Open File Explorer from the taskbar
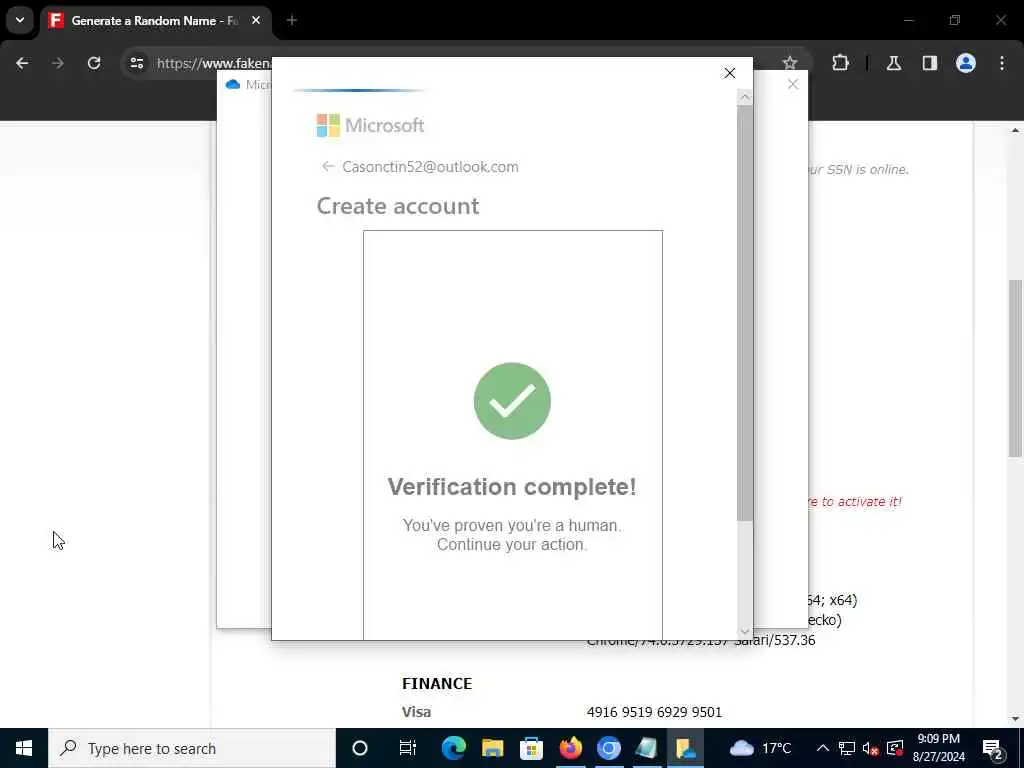This screenshot has width=1024, height=768. (x=492, y=748)
